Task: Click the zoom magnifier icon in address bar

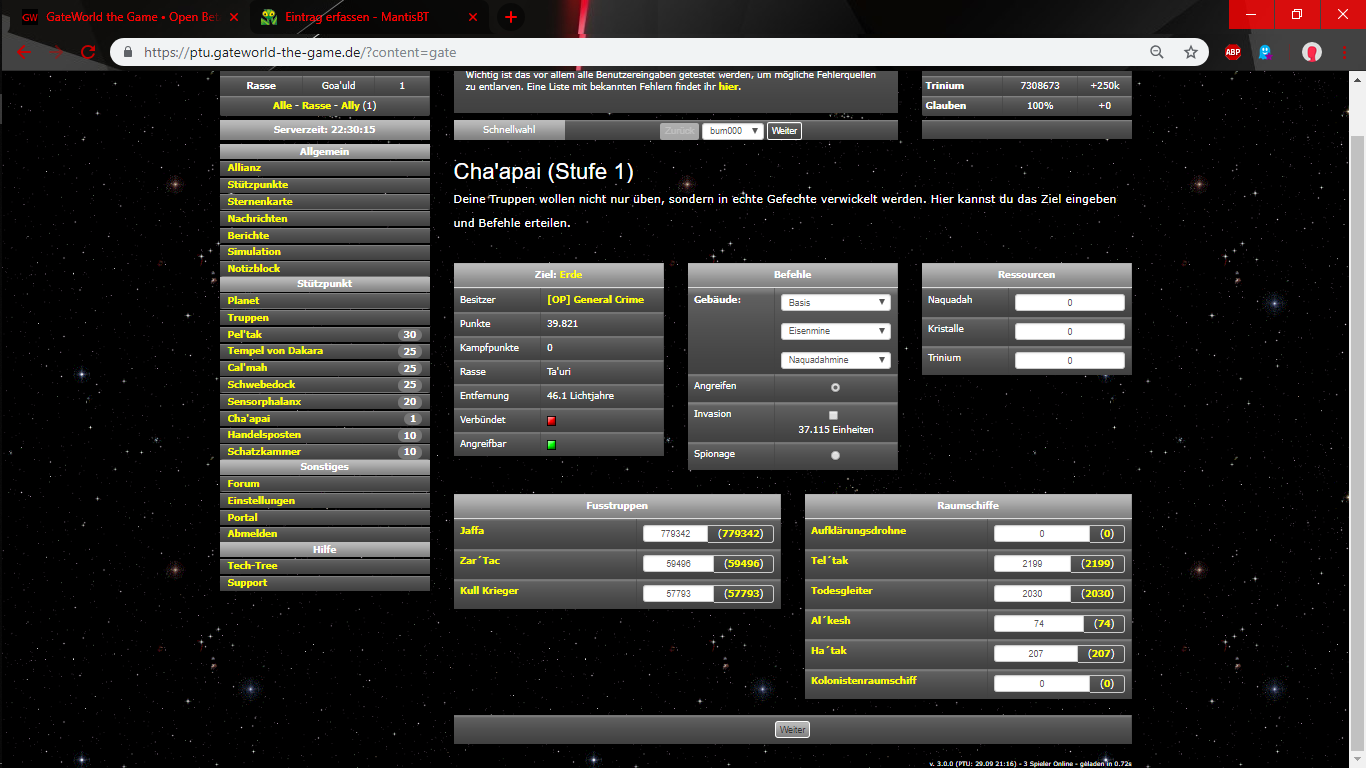Action: (1157, 52)
